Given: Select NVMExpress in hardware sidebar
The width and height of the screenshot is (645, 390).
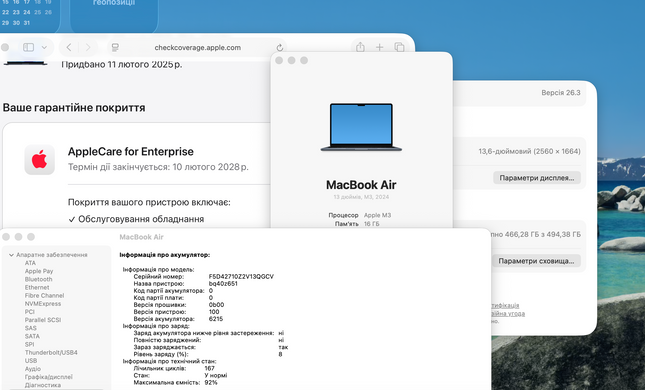Looking at the screenshot, I should click(42, 304).
